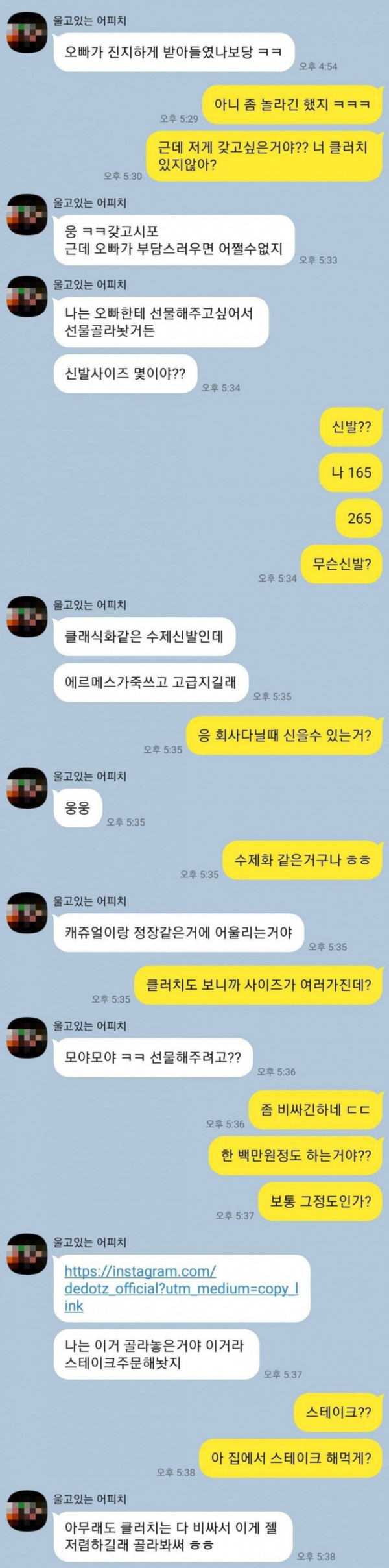Tap the "수제화 같은거구나 ㅎㅎ" bubble
389x1568 pixels.
(302, 860)
